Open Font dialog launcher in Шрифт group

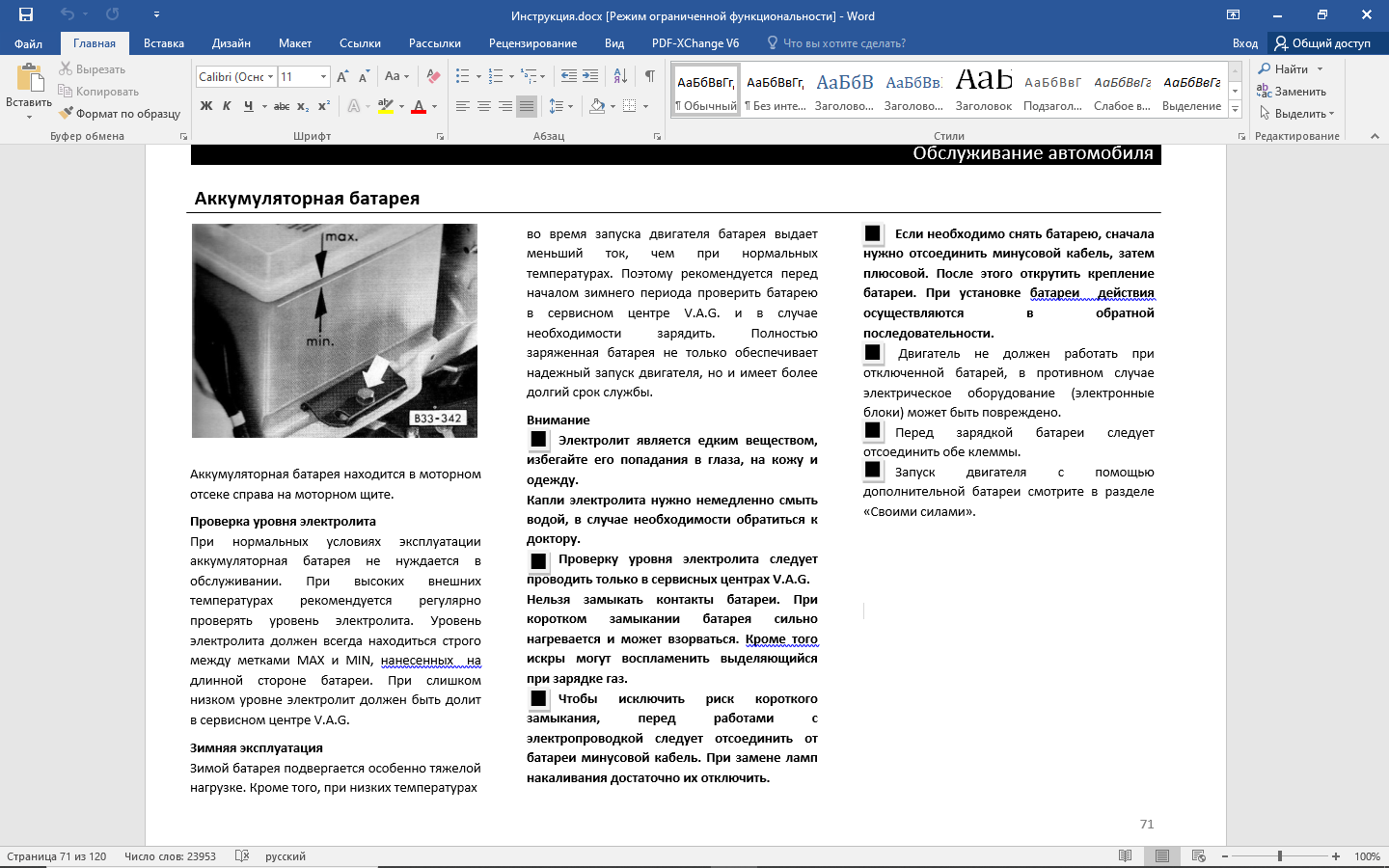tap(441, 137)
